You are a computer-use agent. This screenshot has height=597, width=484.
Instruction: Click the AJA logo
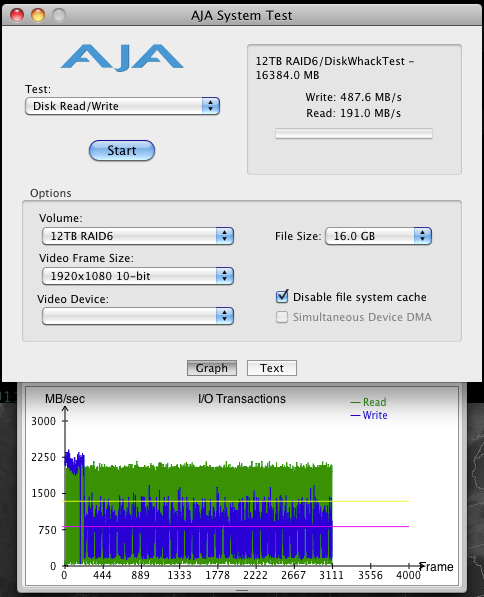(x=122, y=58)
